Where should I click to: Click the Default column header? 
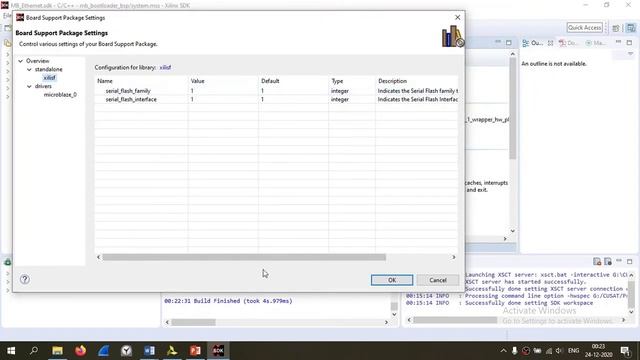pyautogui.click(x=293, y=81)
